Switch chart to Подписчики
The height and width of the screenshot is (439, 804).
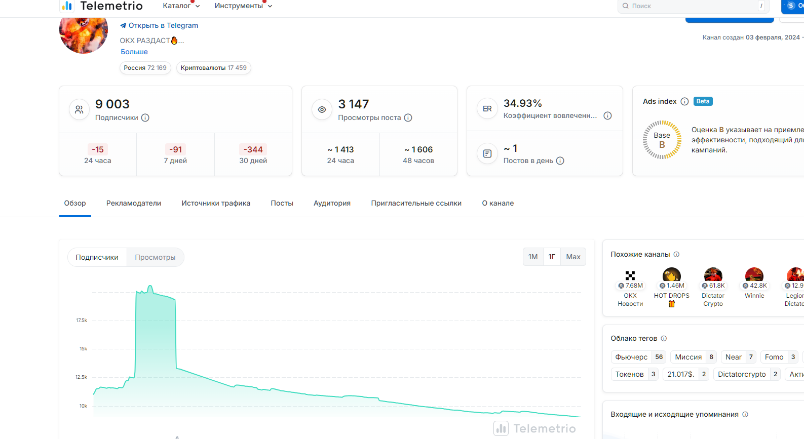97,257
